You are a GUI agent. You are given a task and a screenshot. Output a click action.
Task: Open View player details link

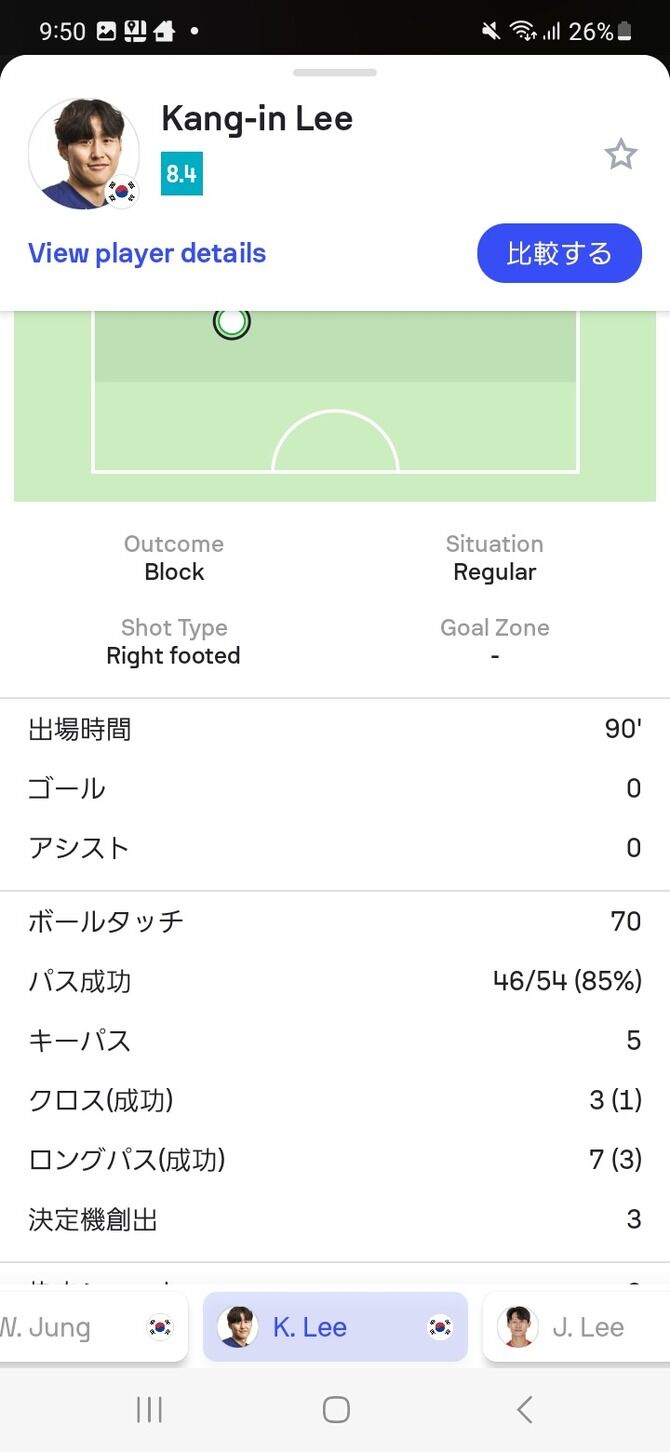click(x=147, y=253)
